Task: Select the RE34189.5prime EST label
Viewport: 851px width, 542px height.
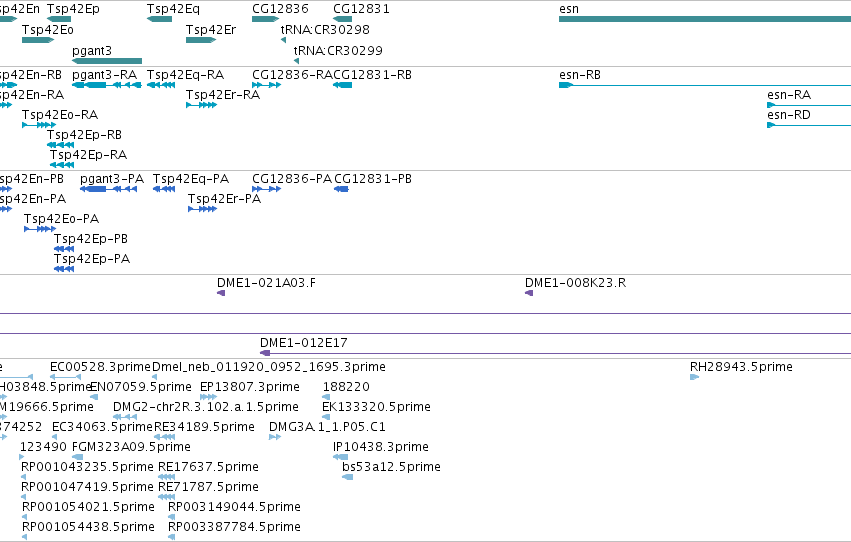Action: pos(204,427)
